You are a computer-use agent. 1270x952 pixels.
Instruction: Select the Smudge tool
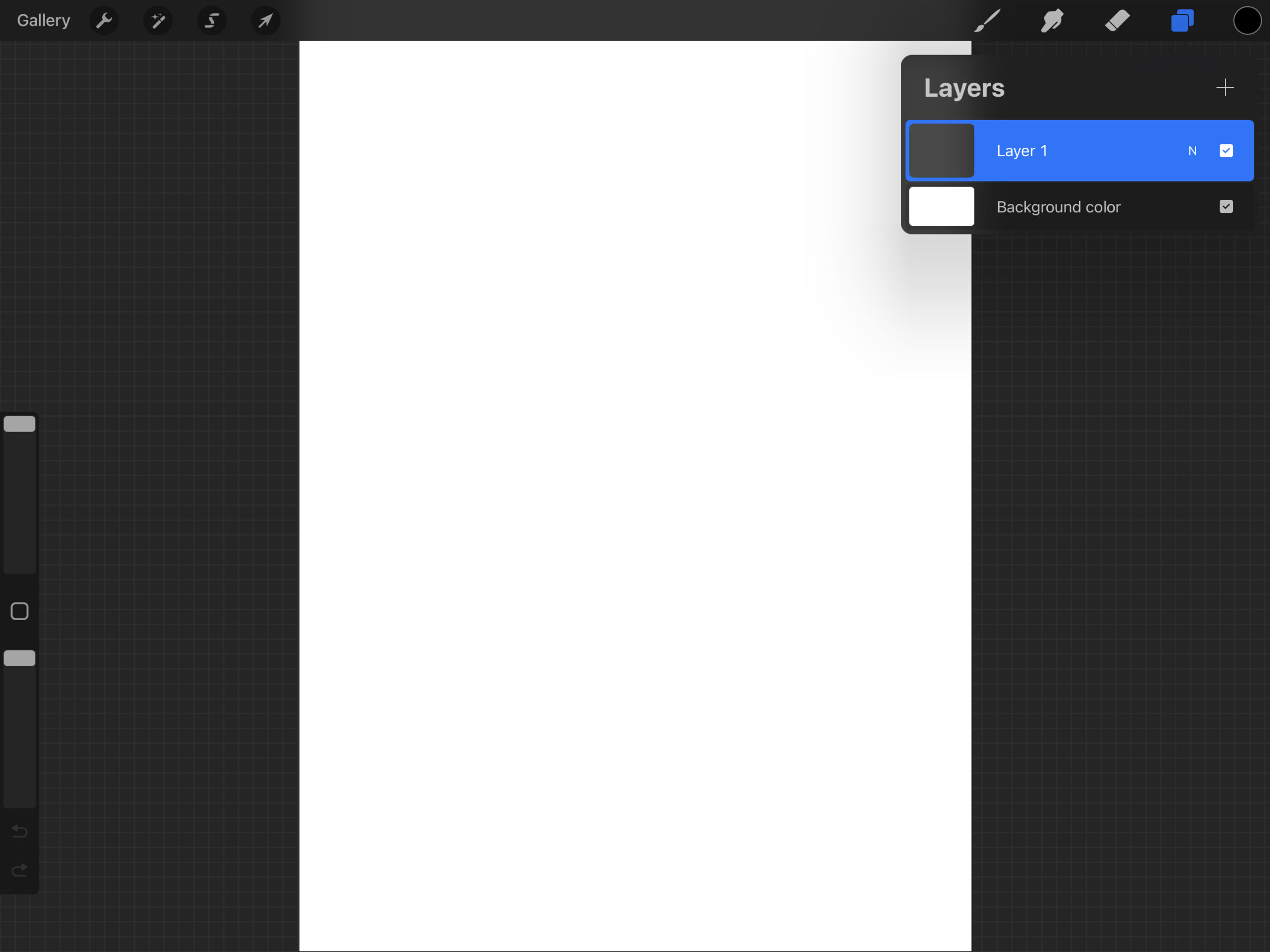(1052, 21)
